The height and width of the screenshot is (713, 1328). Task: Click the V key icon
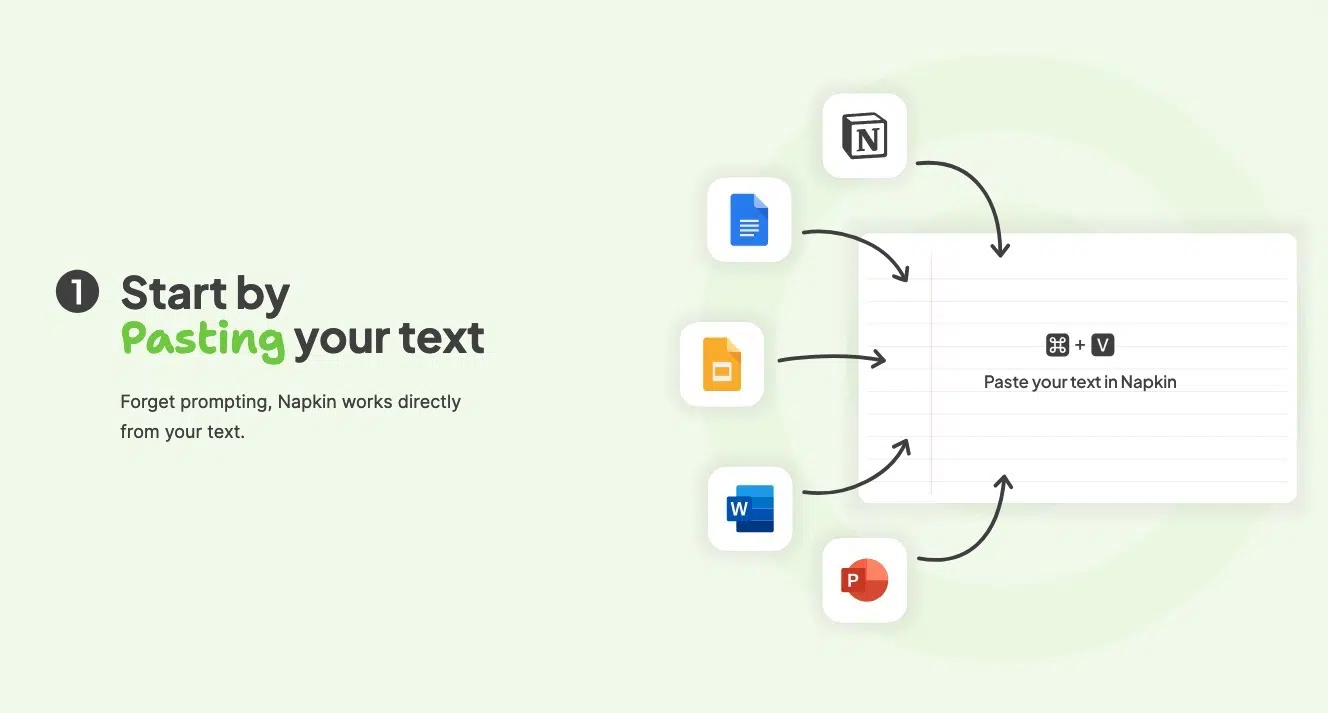[x=1102, y=345]
